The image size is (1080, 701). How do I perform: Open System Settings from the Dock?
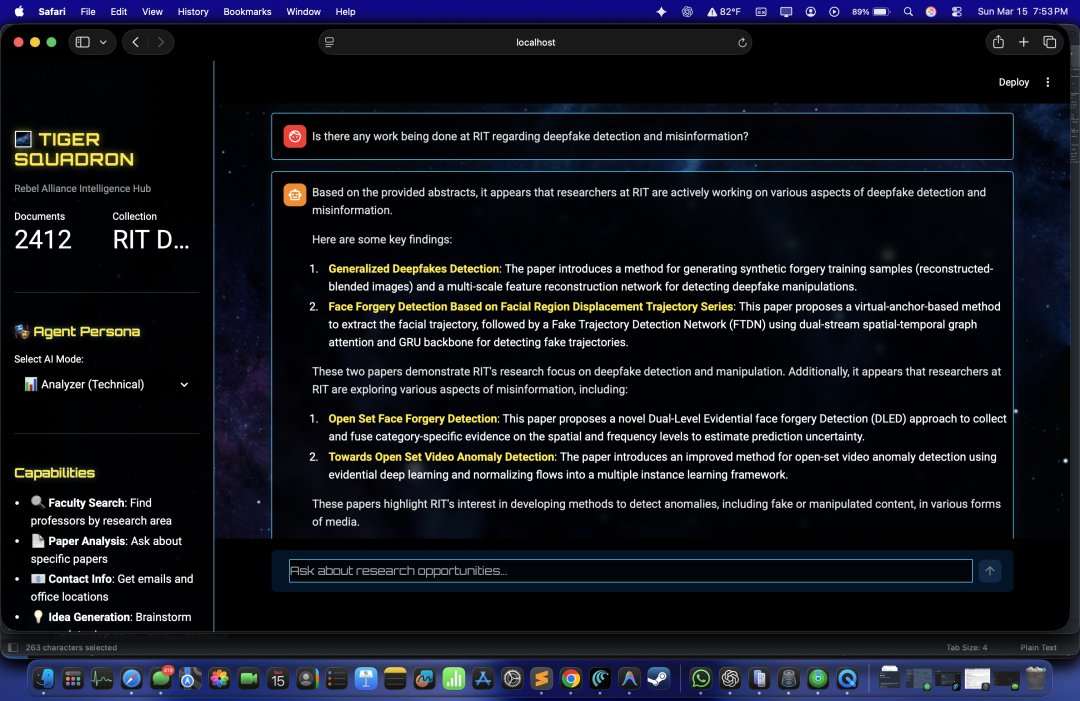[512, 679]
